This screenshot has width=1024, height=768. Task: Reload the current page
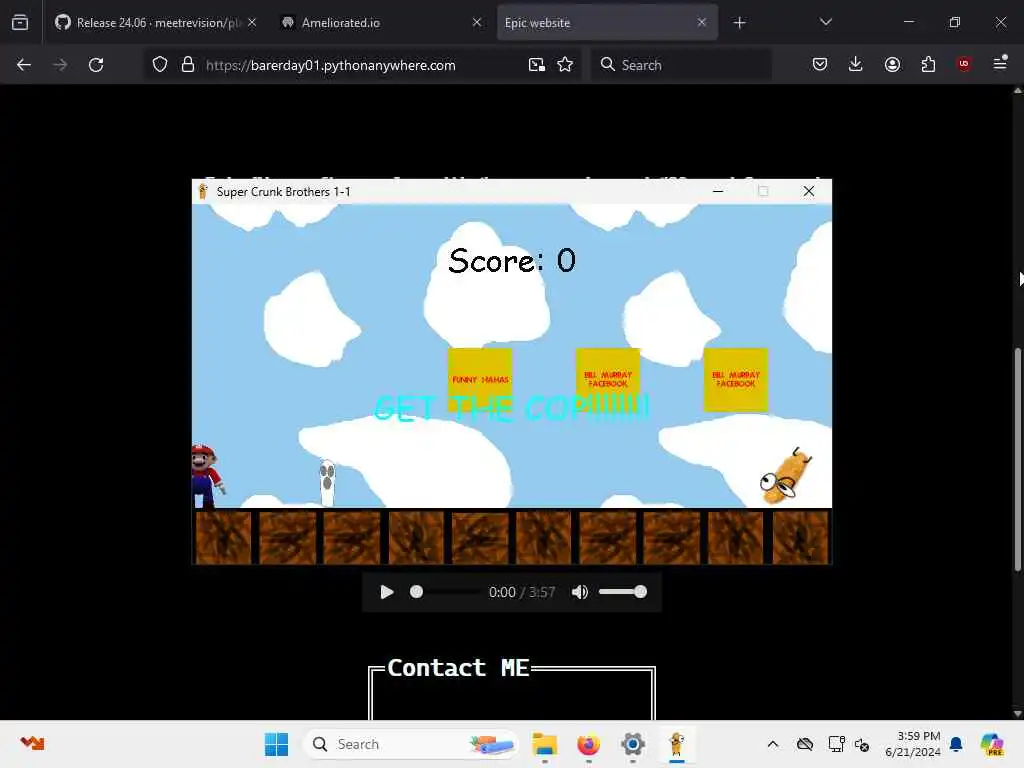tap(96, 65)
